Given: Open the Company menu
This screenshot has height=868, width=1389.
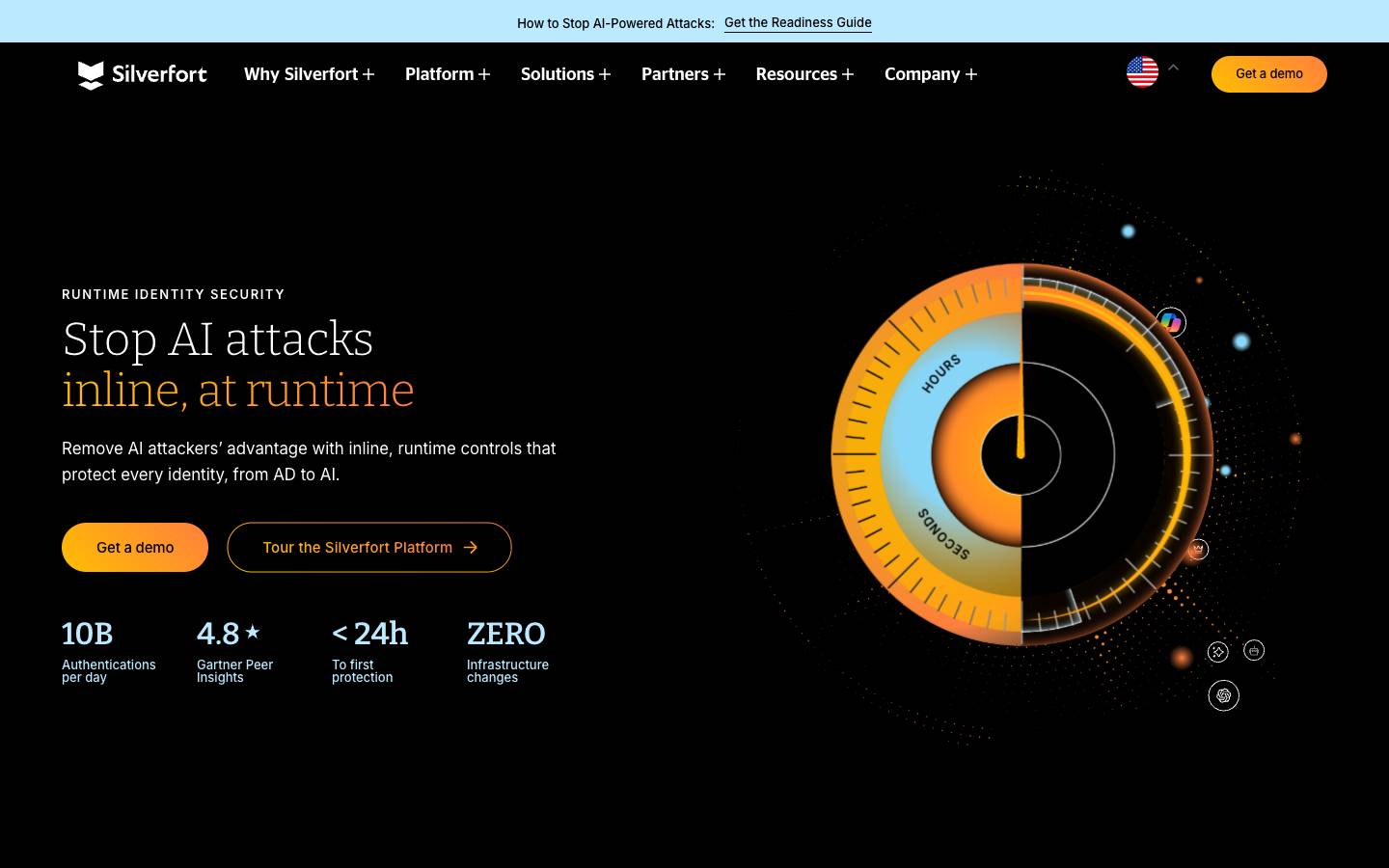Looking at the screenshot, I should (931, 74).
